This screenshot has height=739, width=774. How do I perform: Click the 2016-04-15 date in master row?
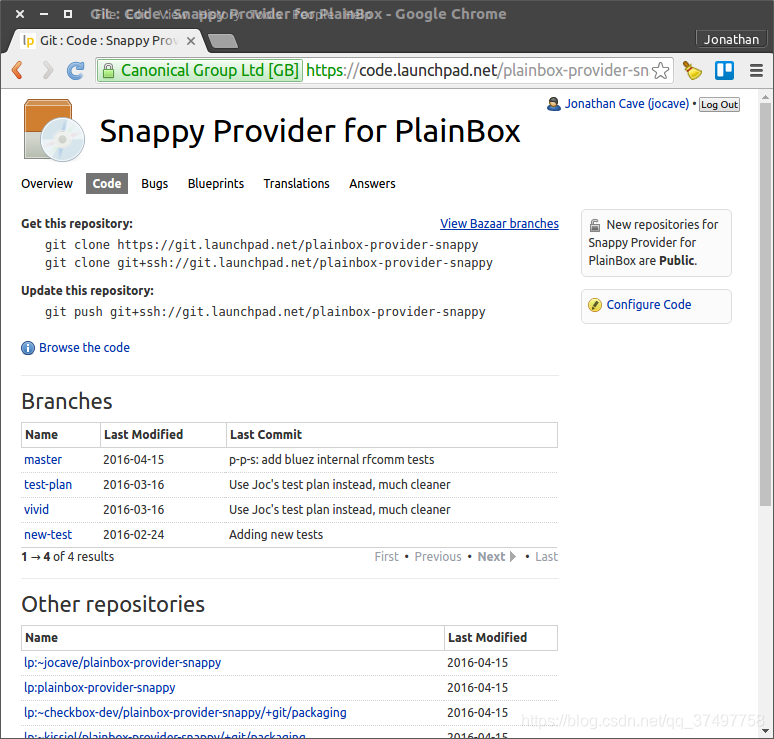(x=133, y=460)
